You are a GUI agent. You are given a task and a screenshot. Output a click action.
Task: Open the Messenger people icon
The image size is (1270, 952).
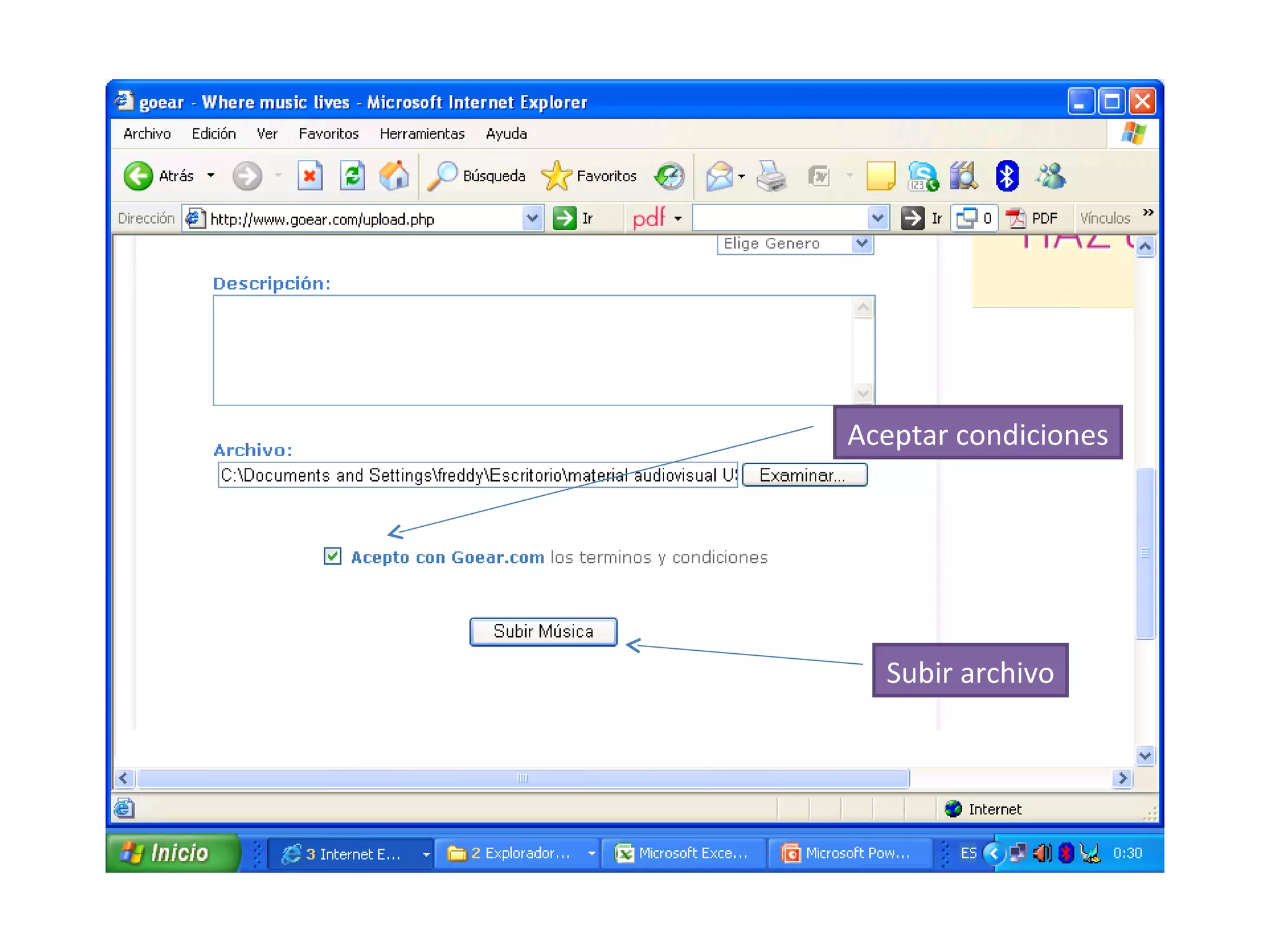click(x=1051, y=176)
